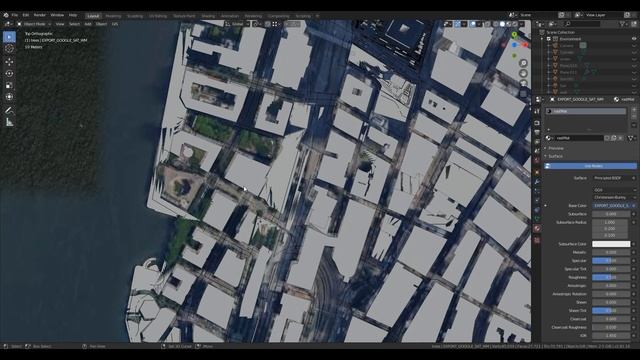
Task: Adjust the Roughness slider
Action: tap(611, 278)
